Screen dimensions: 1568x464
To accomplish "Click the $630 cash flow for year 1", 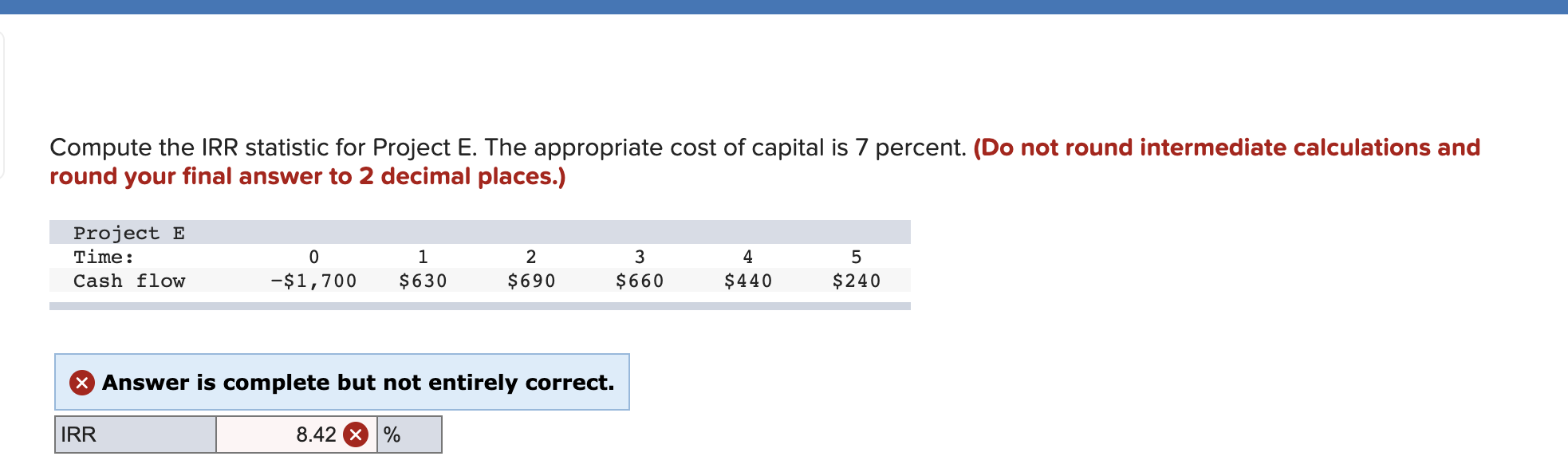I will [423, 281].
